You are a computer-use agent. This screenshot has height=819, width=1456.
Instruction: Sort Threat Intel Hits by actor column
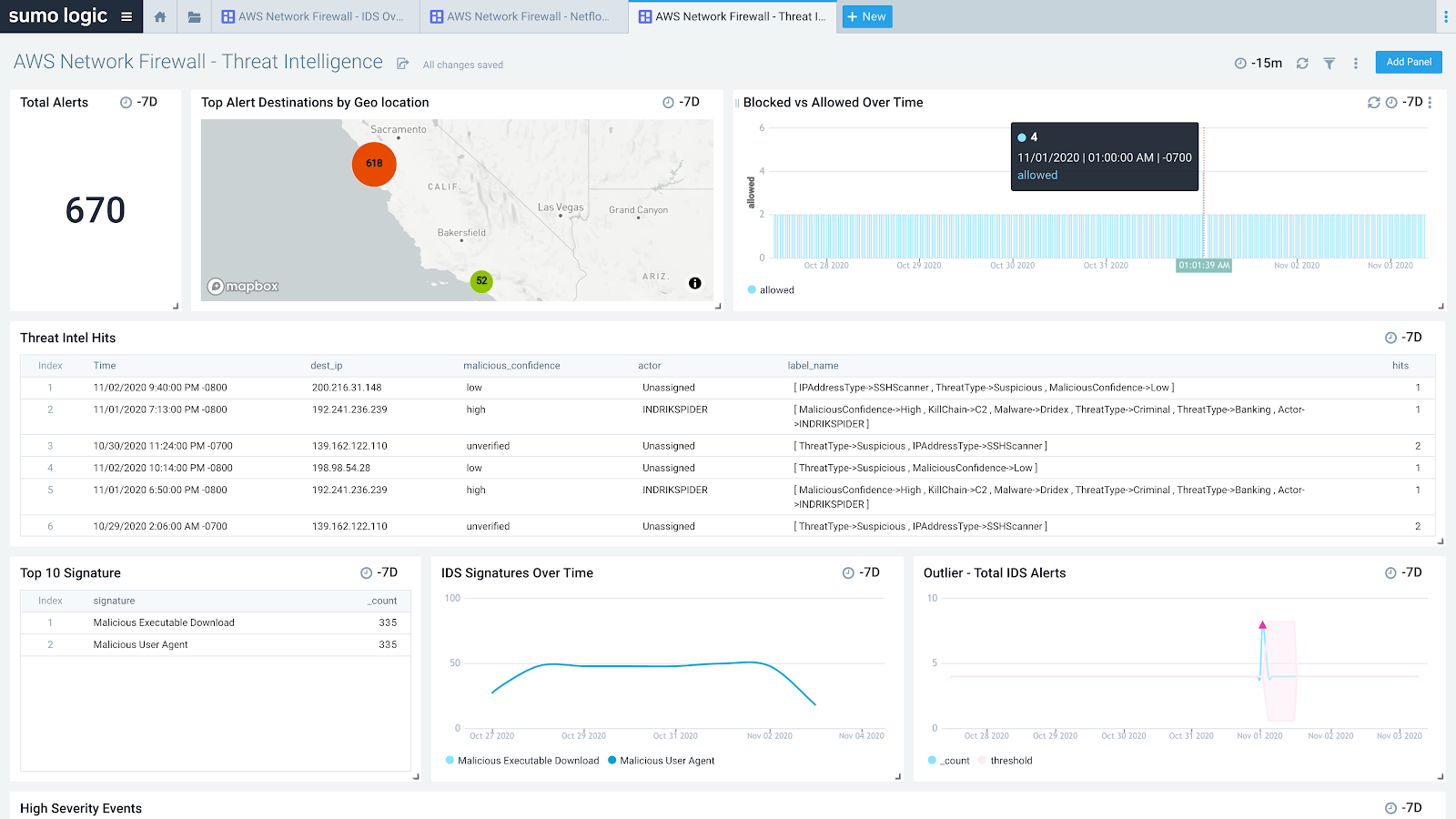coord(650,366)
